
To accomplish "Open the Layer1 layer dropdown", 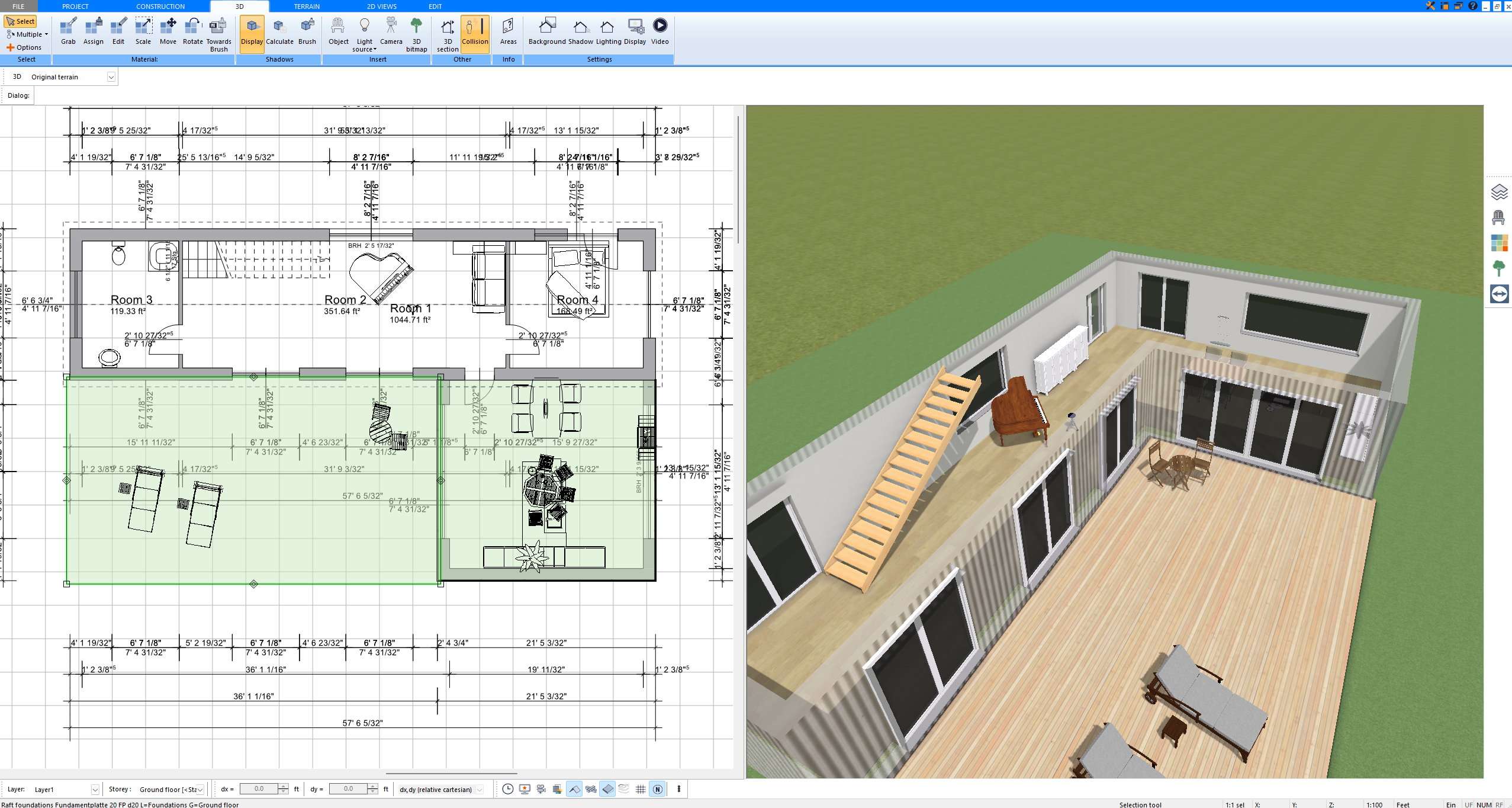I will tap(95, 790).
